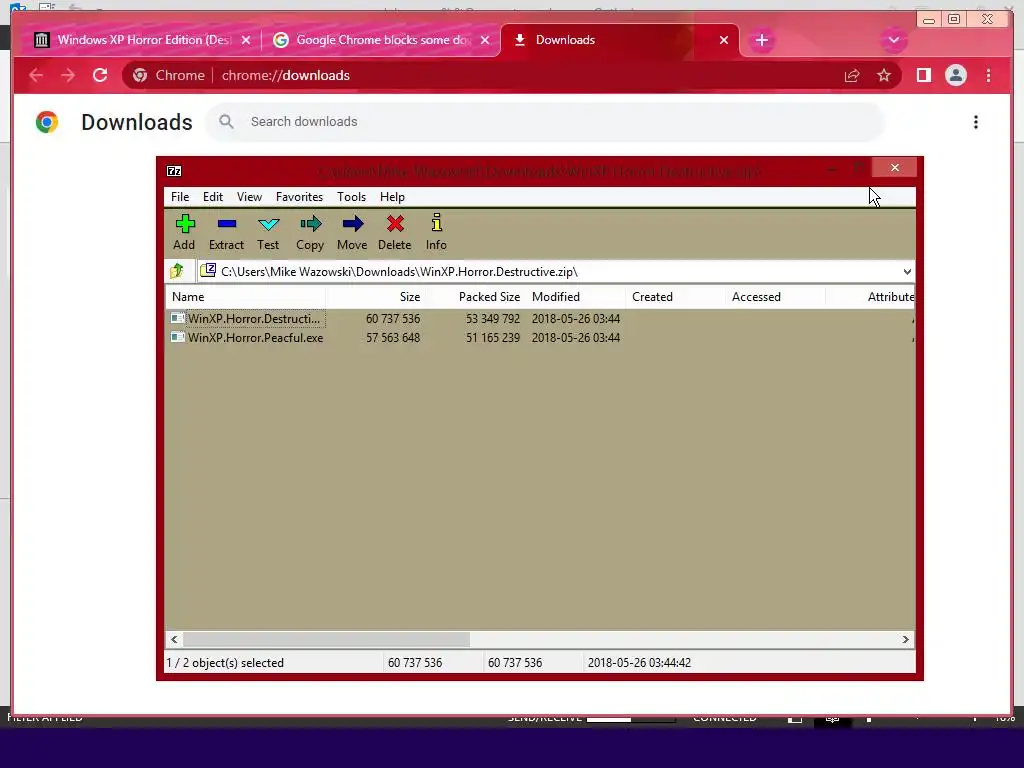Open the Downloads page more actions menu
The image size is (1024, 768).
(976, 122)
